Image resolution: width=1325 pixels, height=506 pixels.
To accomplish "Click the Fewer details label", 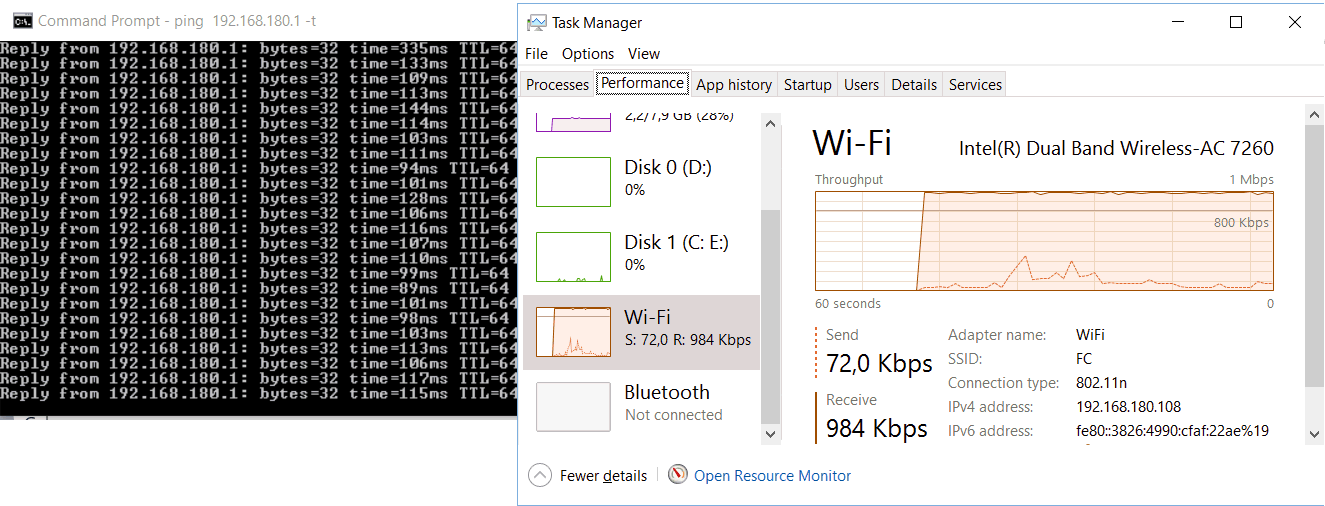I will [x=603, y=476].
